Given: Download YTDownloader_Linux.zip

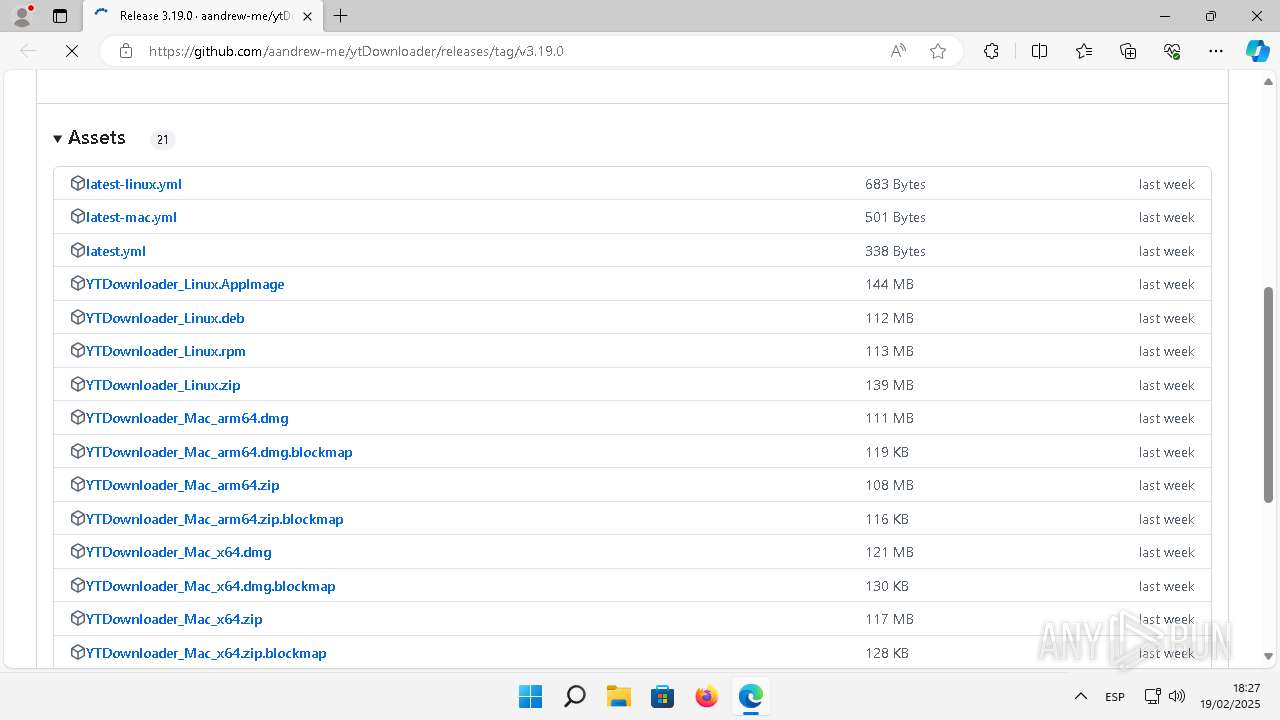Looking at the screenshot, I should tap(163, 385).
